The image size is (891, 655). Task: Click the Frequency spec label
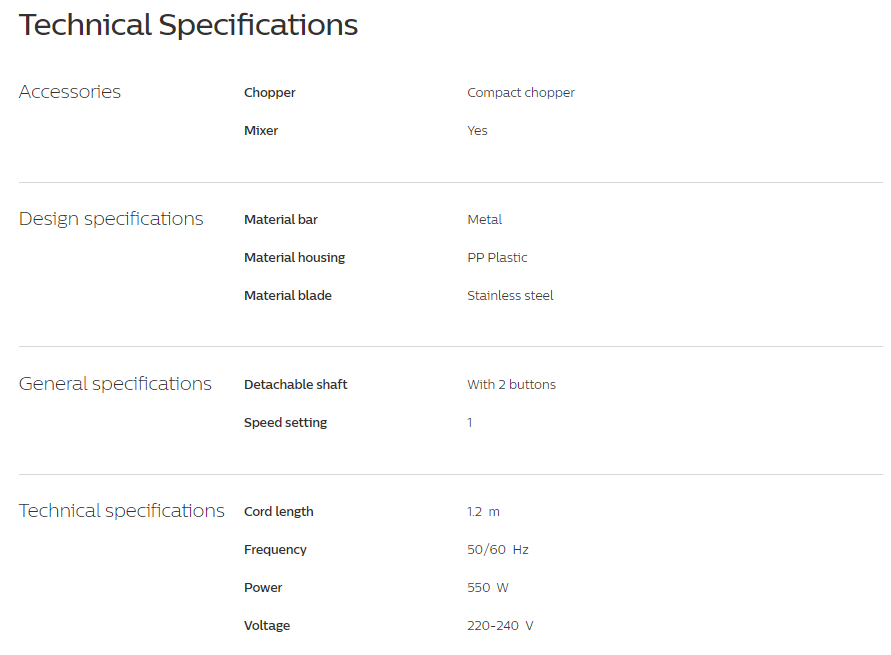275,550
